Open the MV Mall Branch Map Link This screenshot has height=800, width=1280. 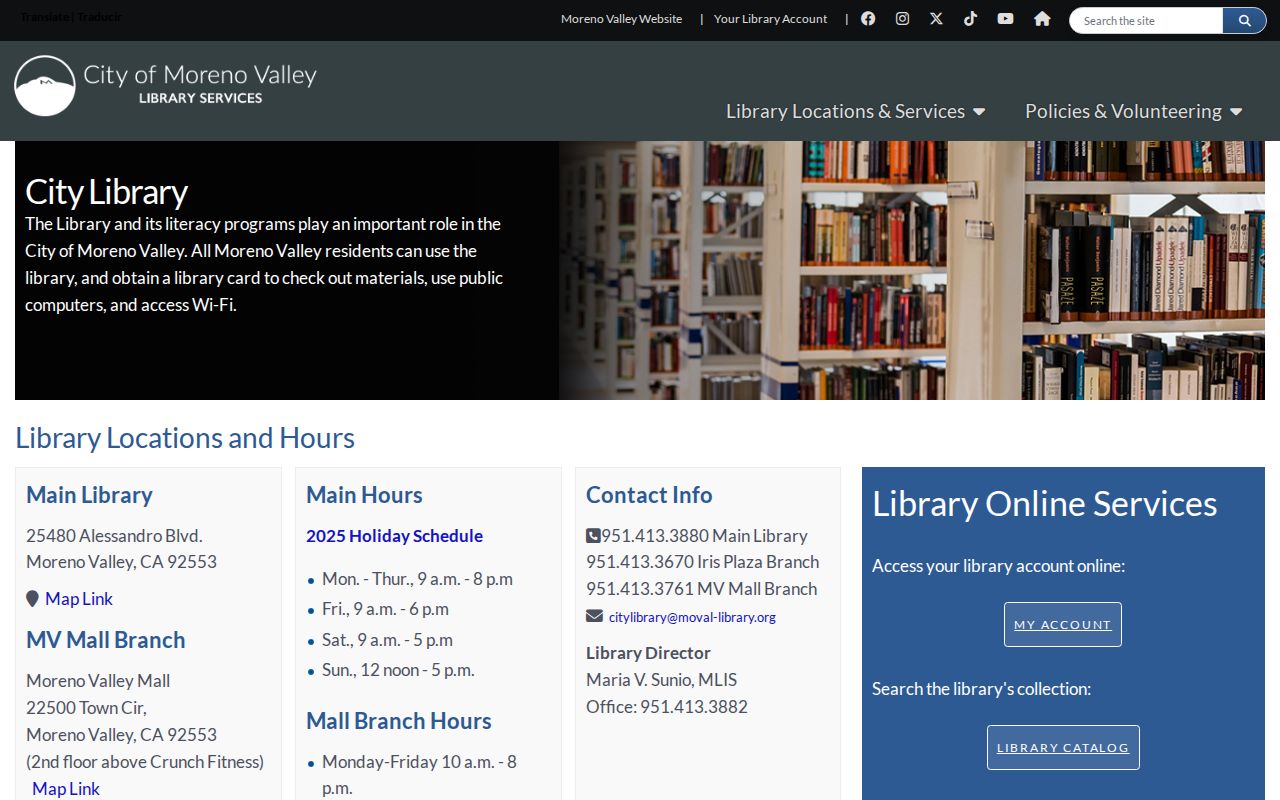click(x=66, y=788)
